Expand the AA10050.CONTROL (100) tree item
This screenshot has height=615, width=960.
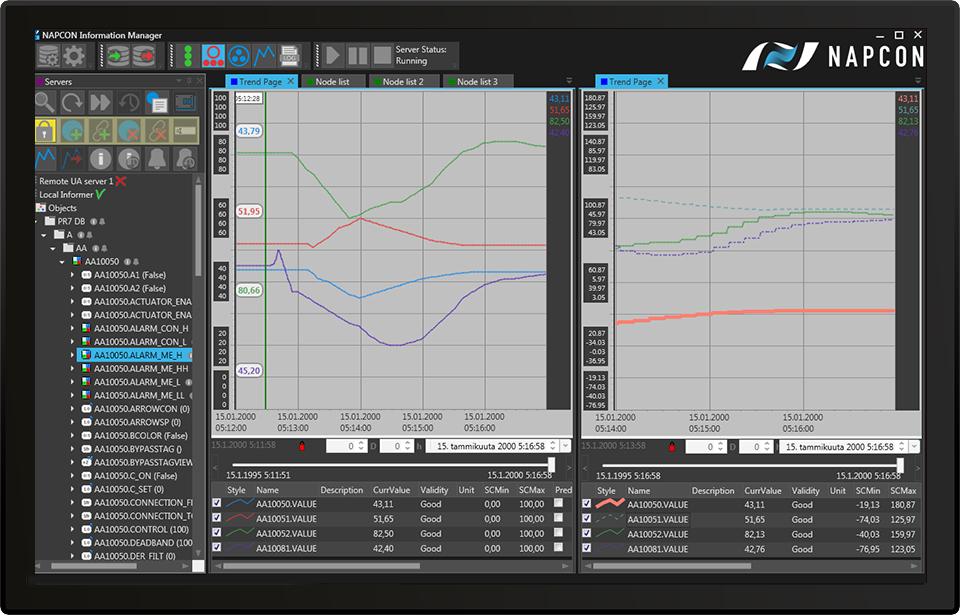click(x=72, y=528)
